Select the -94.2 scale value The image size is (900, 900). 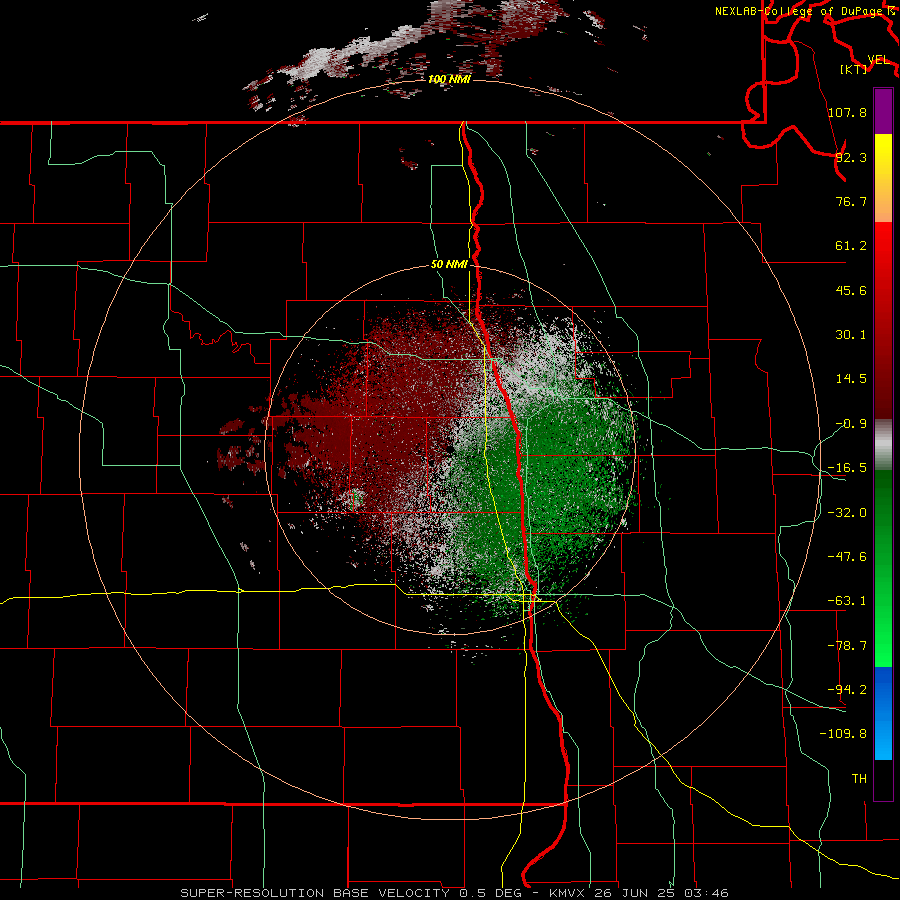tap(847, 690)
